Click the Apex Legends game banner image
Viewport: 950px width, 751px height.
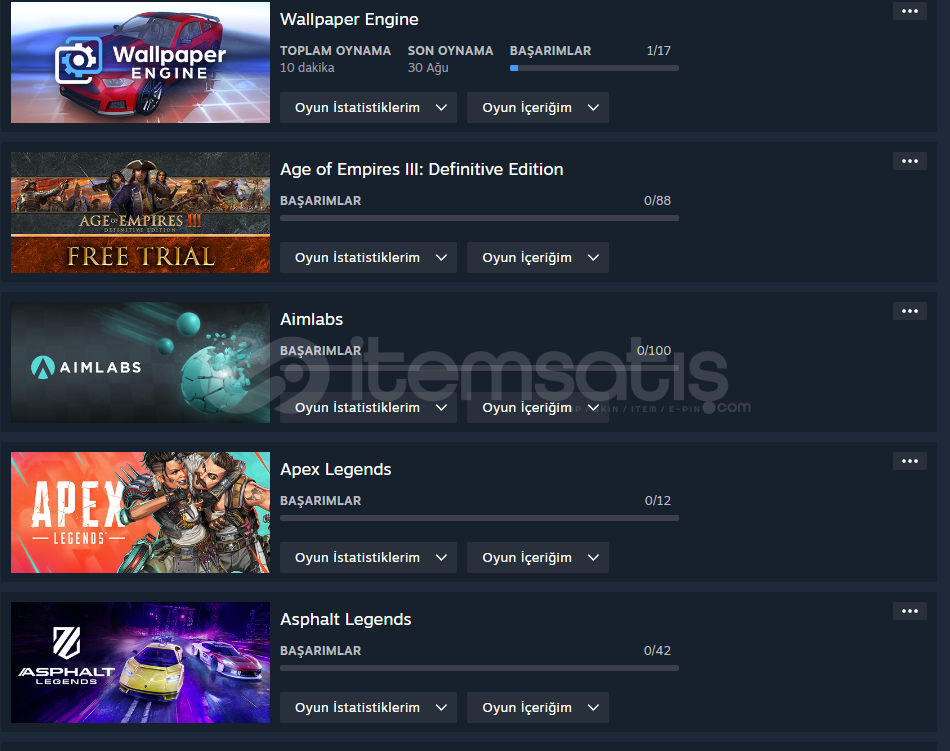click(x=141, y=512)
